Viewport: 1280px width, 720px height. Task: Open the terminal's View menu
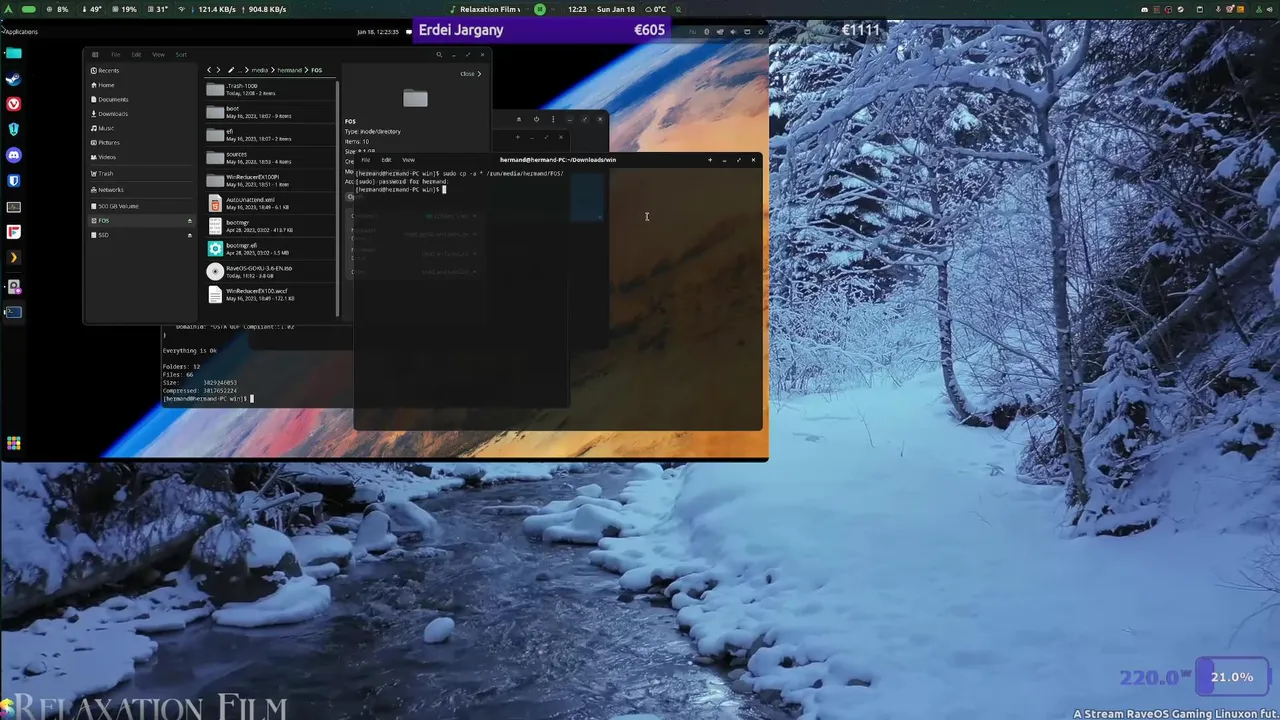(x=408, y=160)
